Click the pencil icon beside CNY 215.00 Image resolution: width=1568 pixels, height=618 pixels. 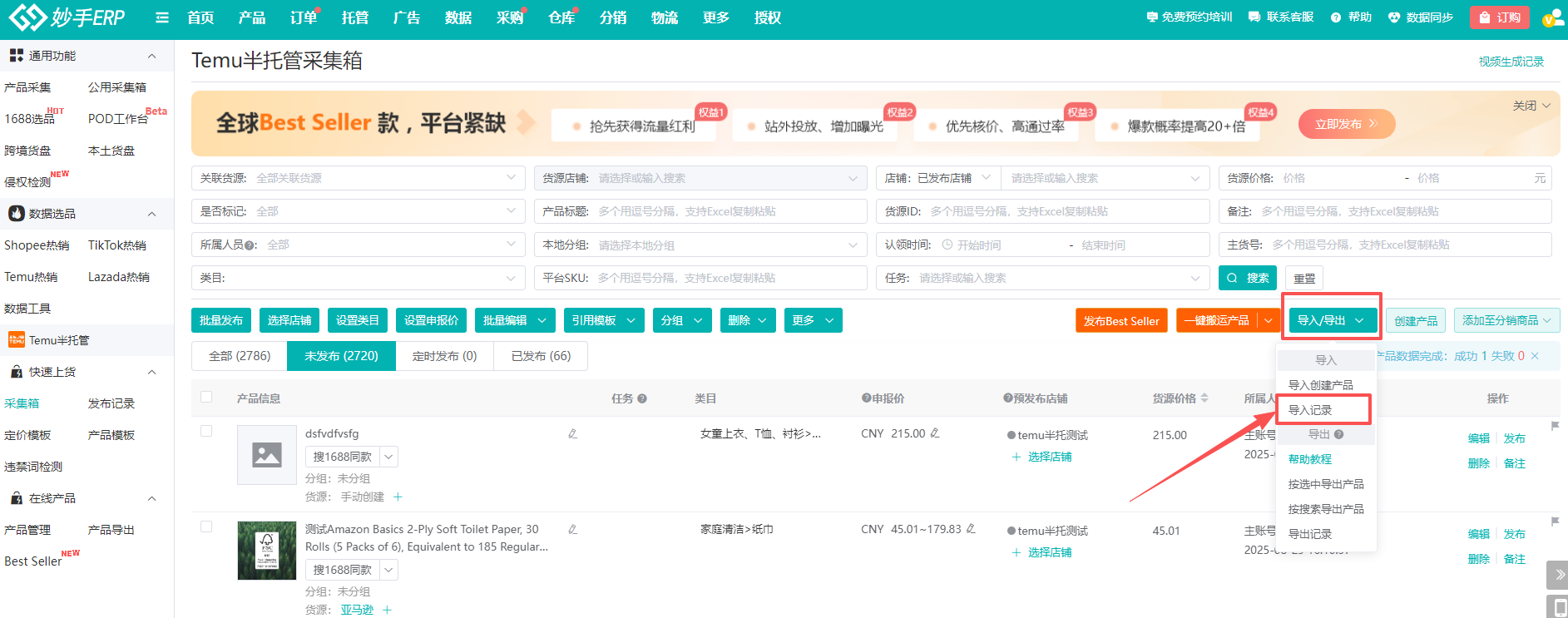[x=935, y=433]
